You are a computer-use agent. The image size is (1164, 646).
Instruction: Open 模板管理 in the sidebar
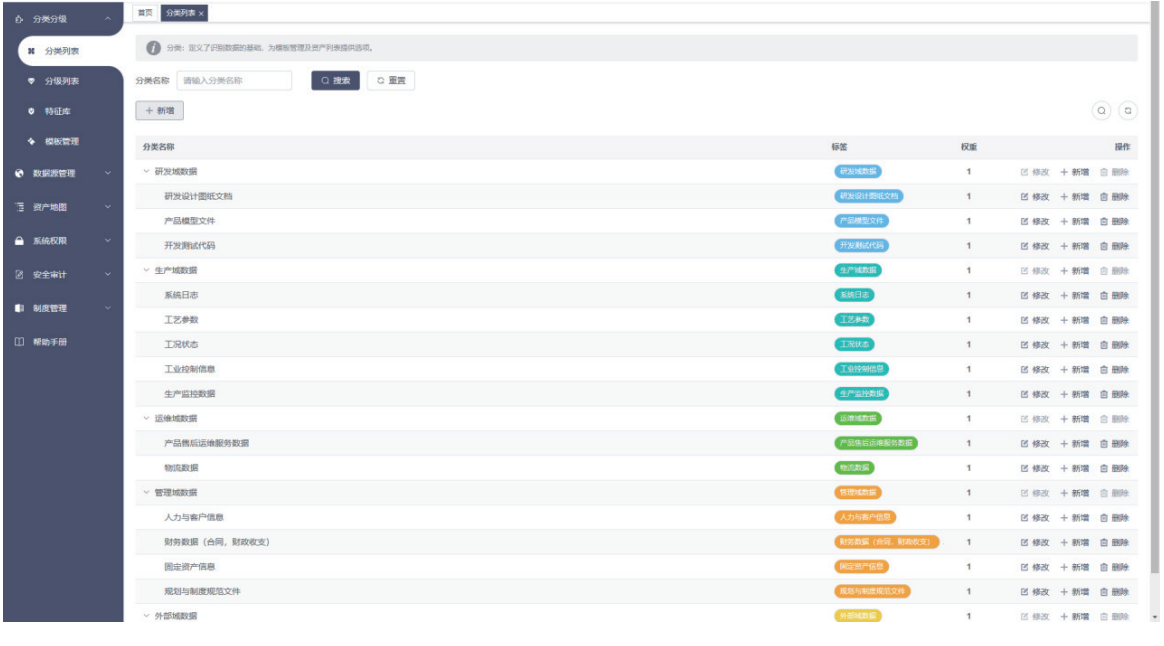[x=60, y=142]
